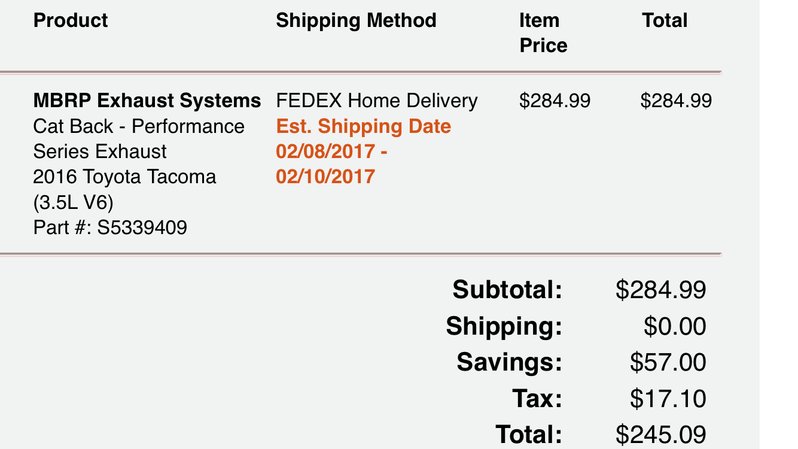The width and height of the screenshot is (798, 449).
Task: Click the Subtotal: label
Action: pos(507,290)
